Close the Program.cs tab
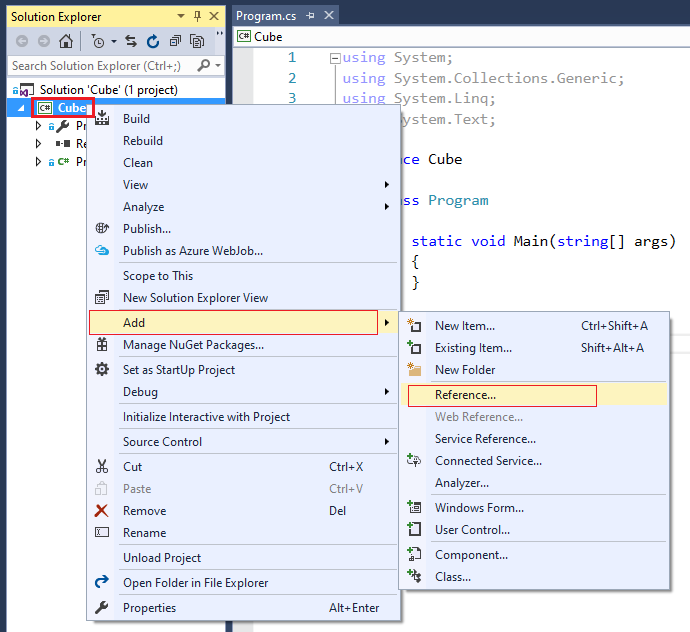 coord(329,15)
